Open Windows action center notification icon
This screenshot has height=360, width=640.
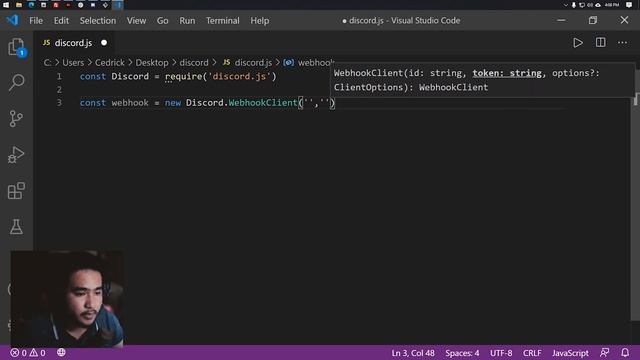629,5
